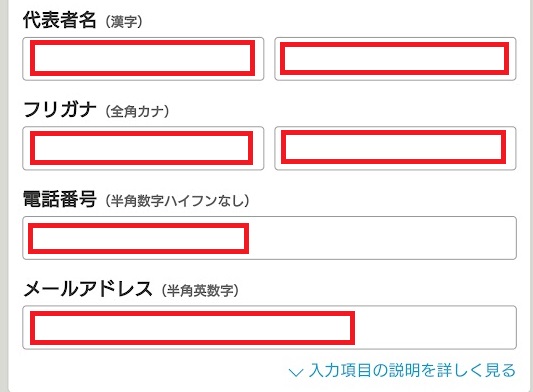
Task: Focus the first フリガナ katakana field
Action: pyautogui.click(x=143, y=148)
